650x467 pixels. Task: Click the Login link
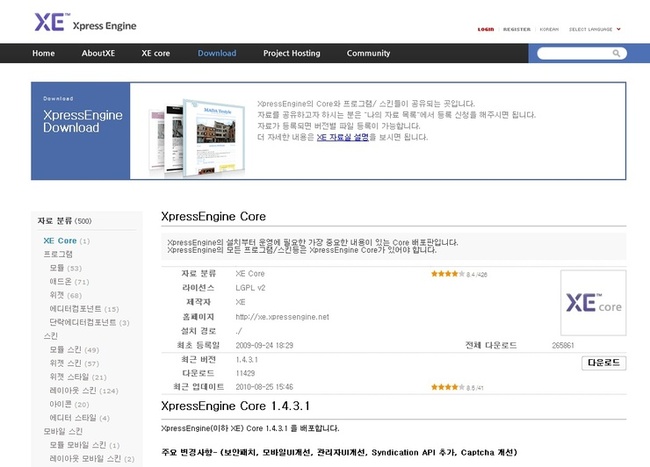[486, 29]
